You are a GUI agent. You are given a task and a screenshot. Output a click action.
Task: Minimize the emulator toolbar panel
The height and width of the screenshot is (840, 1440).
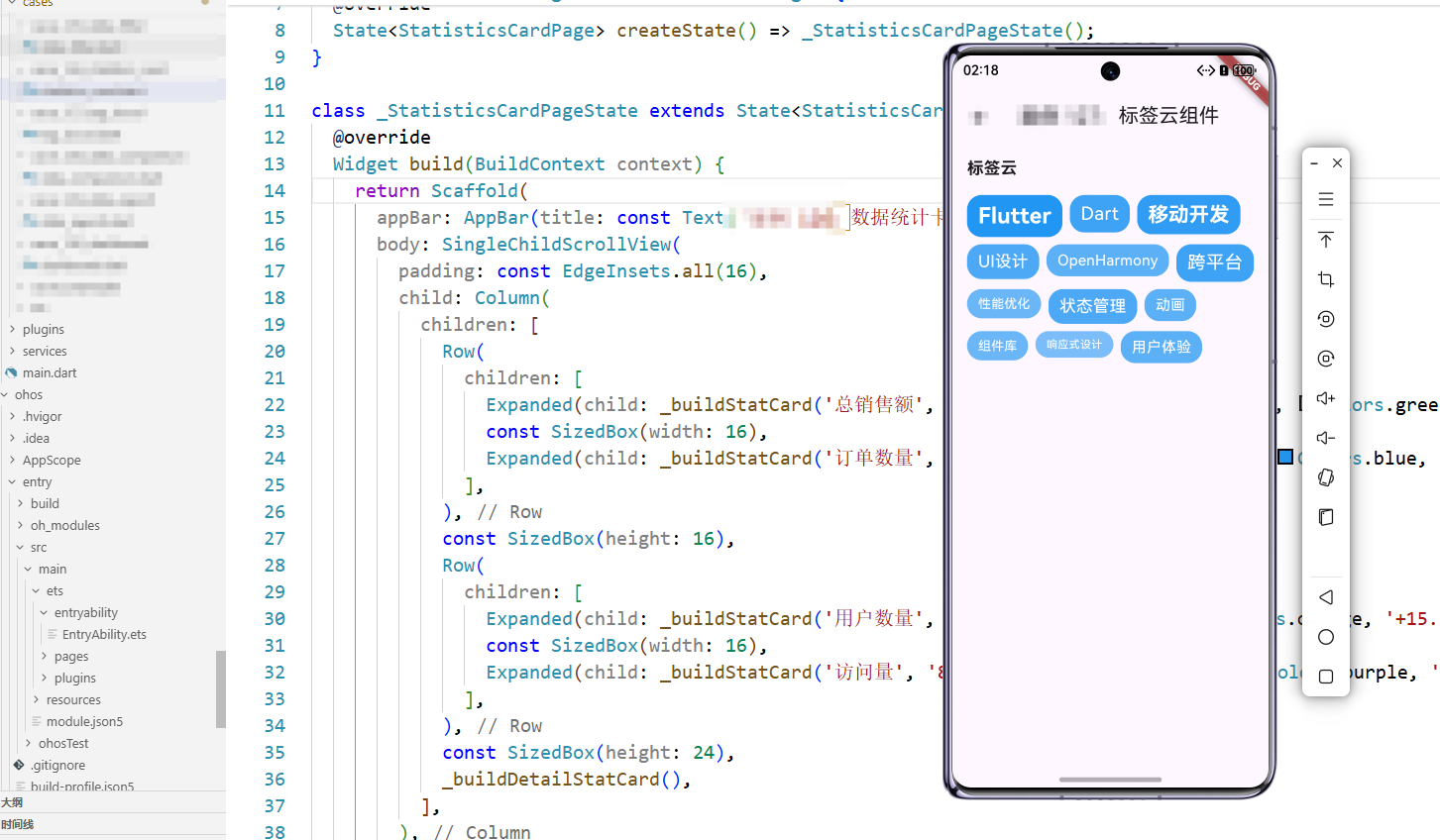coord(1314,163)
